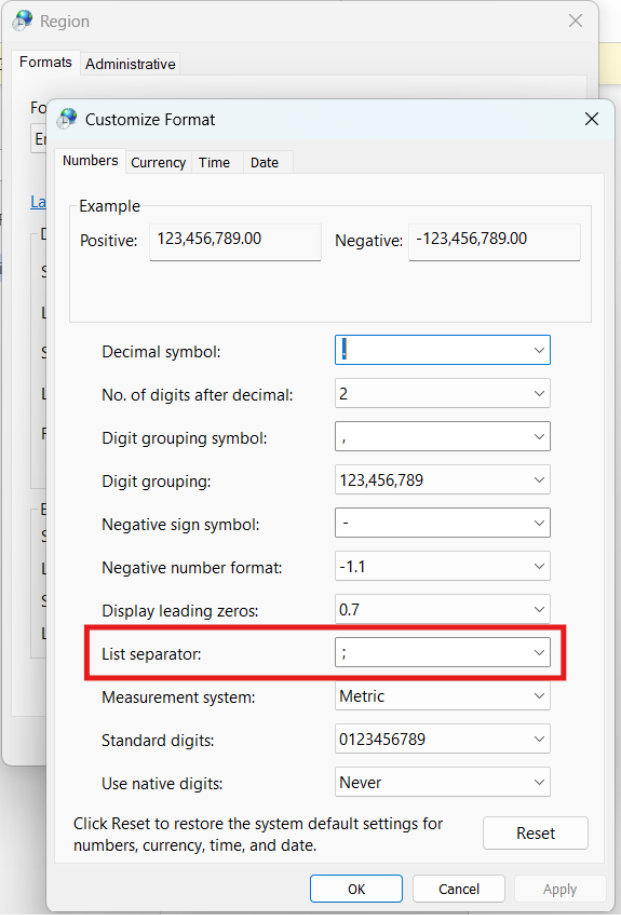The image size is (621, 915).
Task: Close the Customize Format dialog
Action: (x=591, y=119)
